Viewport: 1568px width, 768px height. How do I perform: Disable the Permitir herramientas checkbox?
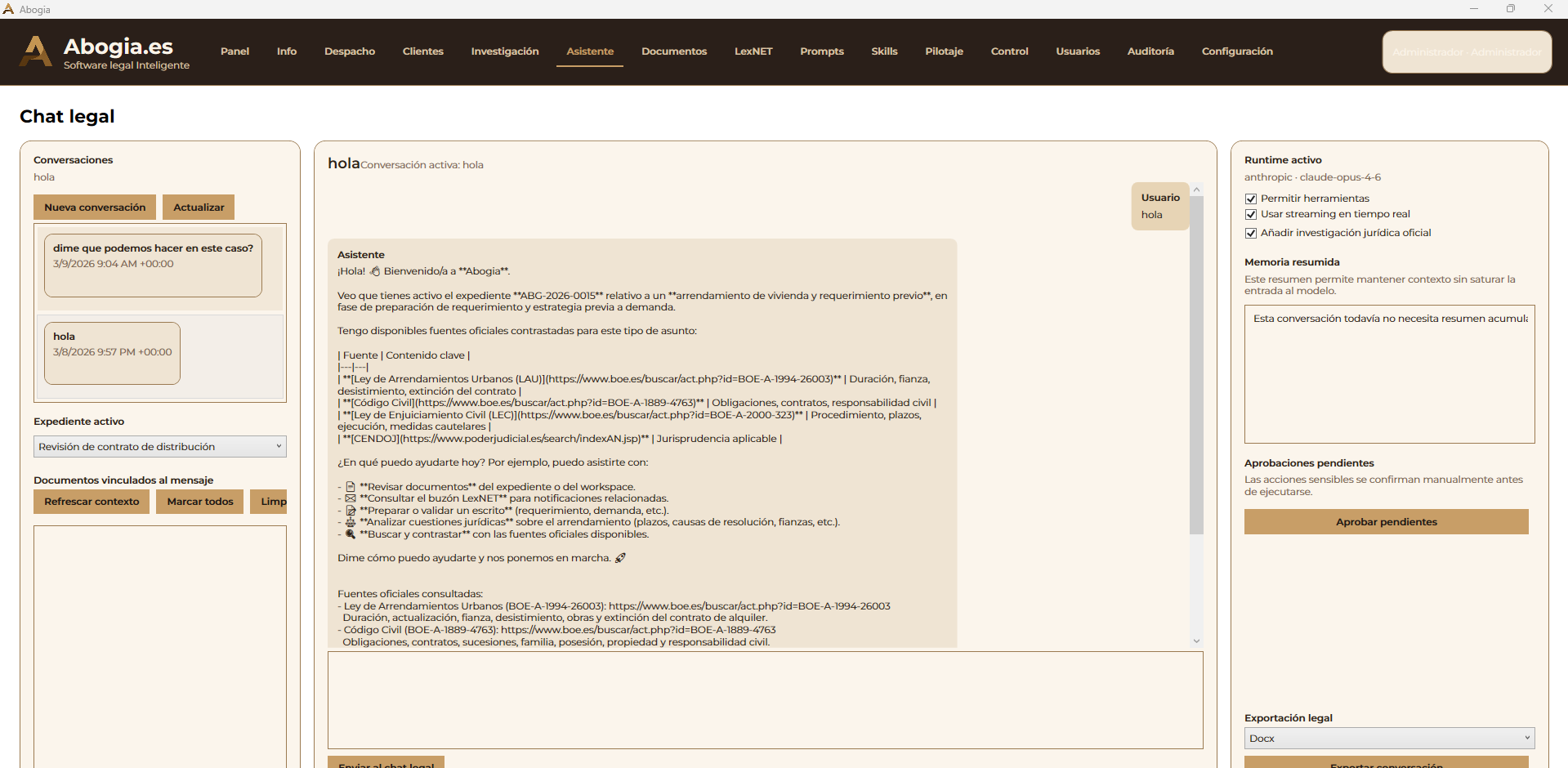click(1250, 199)
